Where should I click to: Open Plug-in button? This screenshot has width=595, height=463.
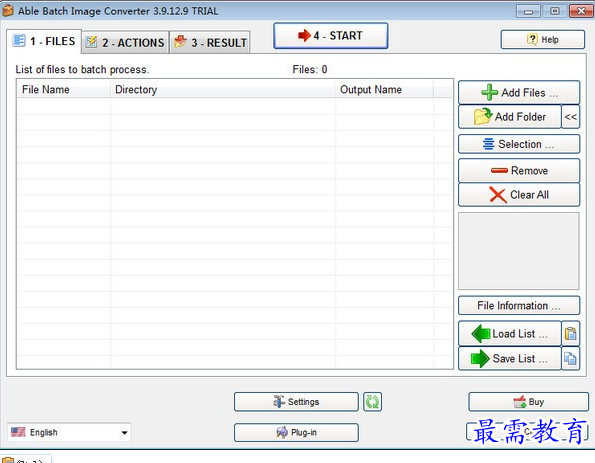pos(296,432)
